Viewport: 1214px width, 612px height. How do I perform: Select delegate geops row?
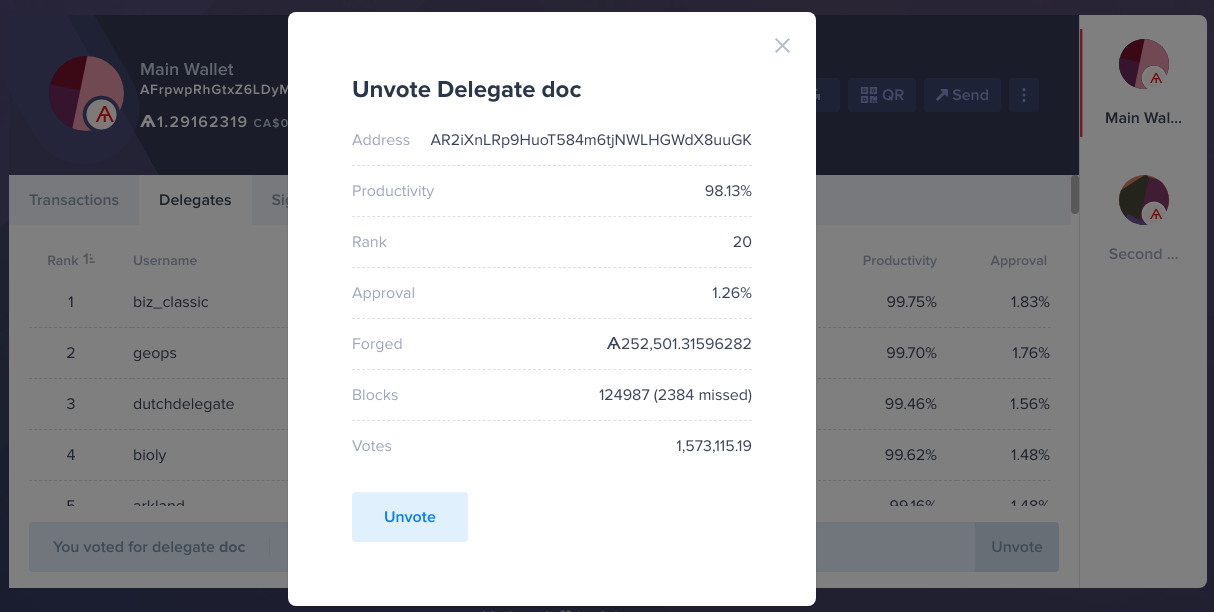[x=540, y=353]
